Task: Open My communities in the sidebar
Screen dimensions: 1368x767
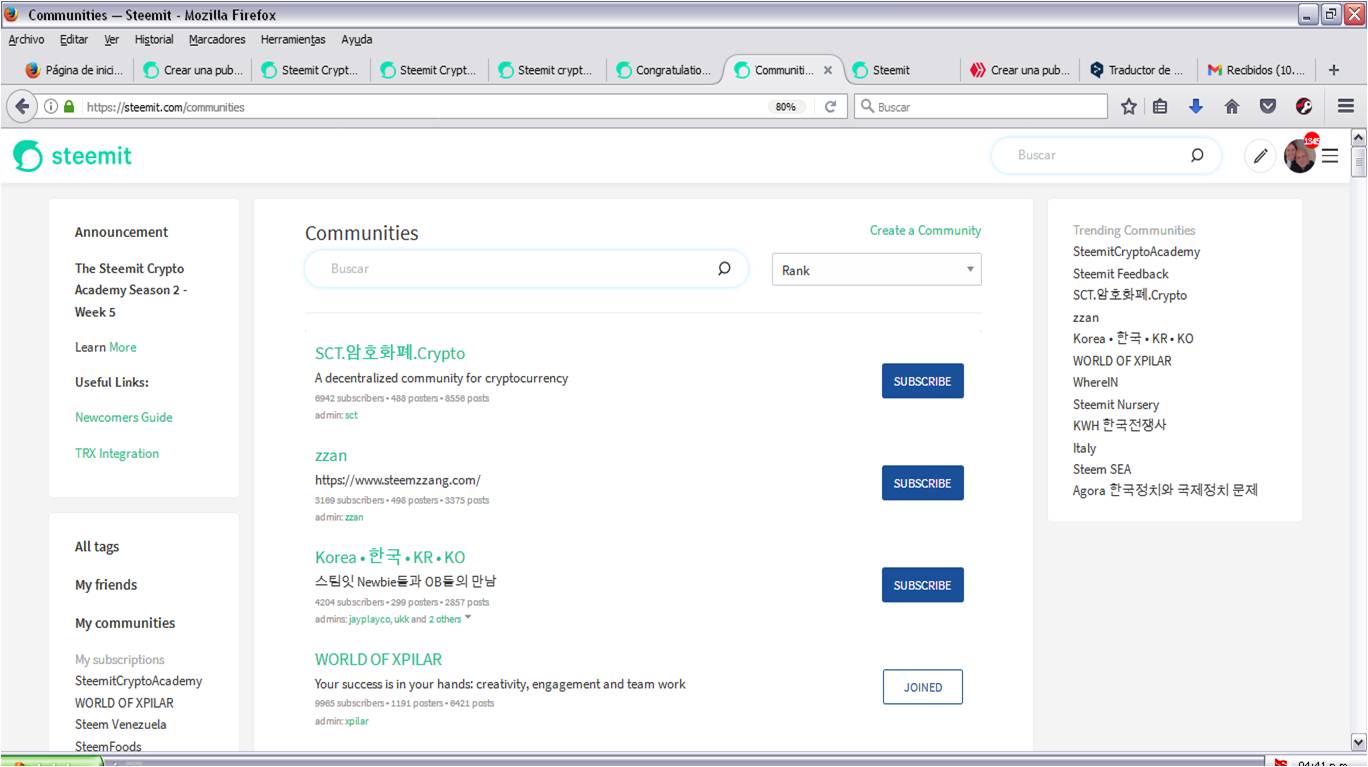Action: (125, 623)
